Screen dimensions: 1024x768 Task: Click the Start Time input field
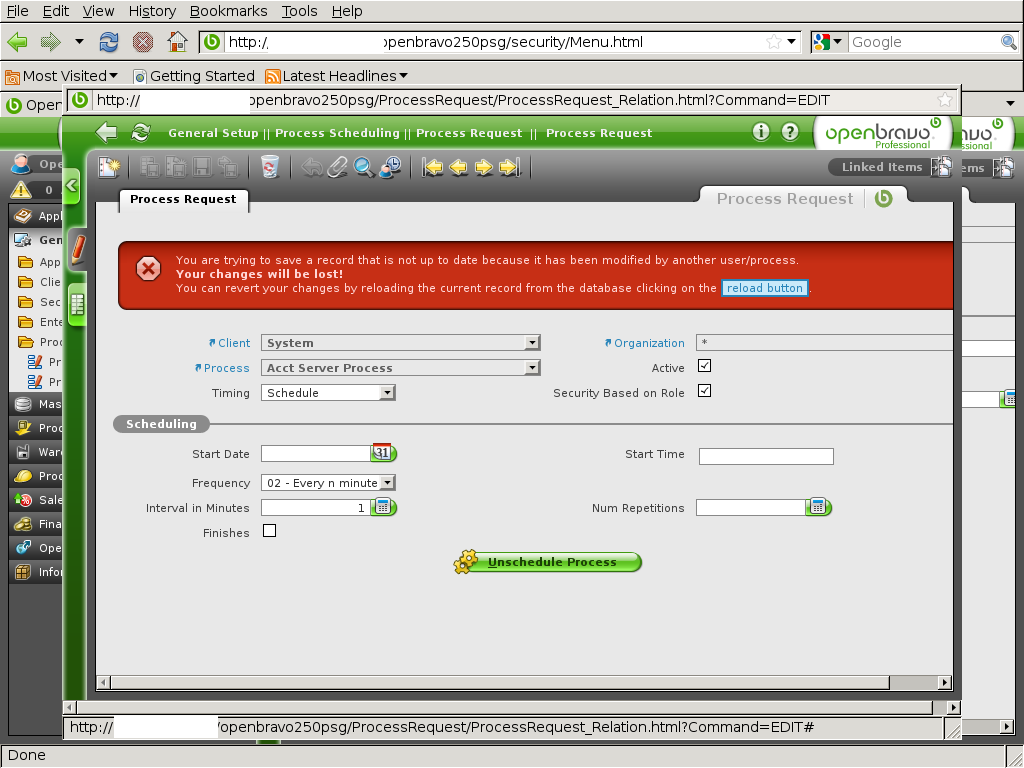coord(766,457)
